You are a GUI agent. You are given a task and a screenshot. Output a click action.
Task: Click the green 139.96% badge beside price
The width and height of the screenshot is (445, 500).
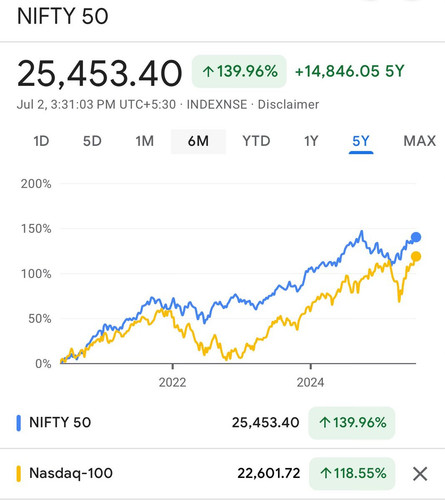tap(239, 71)
